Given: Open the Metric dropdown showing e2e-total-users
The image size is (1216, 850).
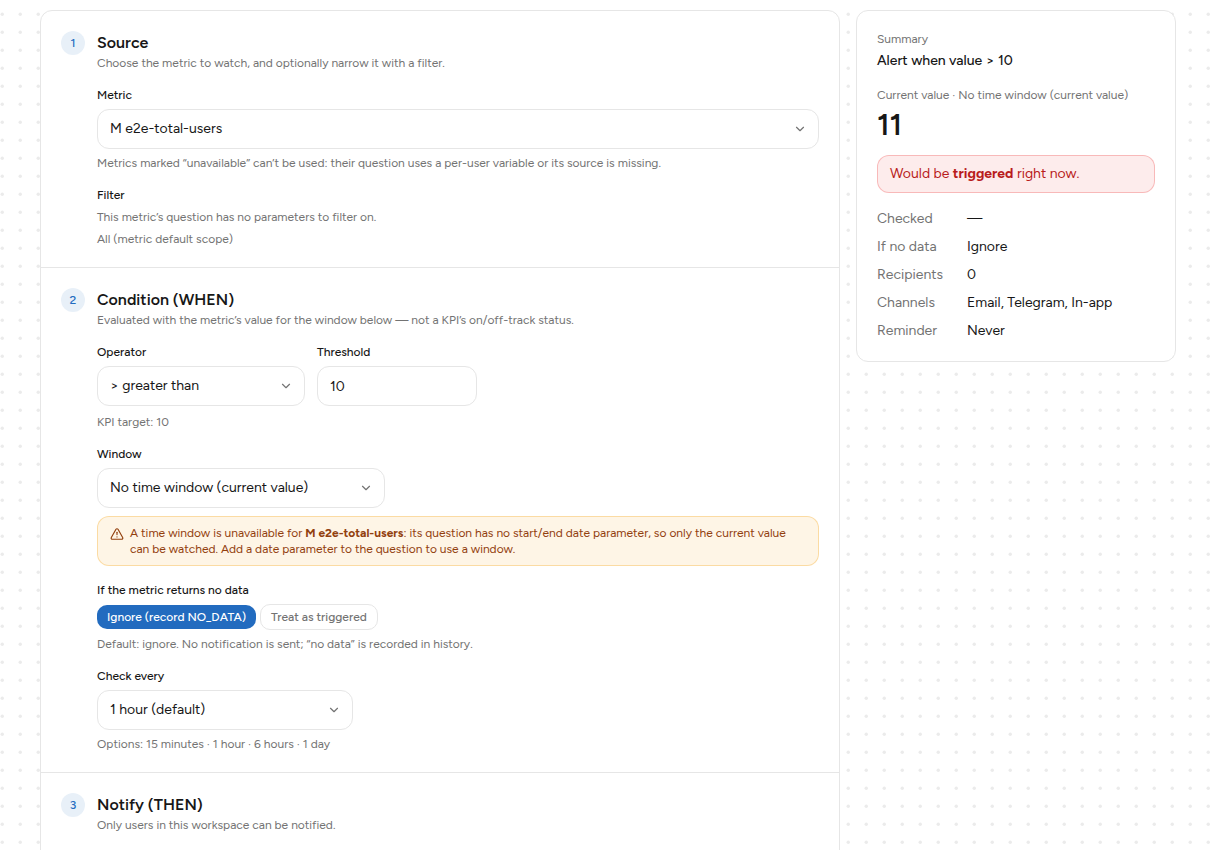Looking at the screenshot, I should 457,129.
